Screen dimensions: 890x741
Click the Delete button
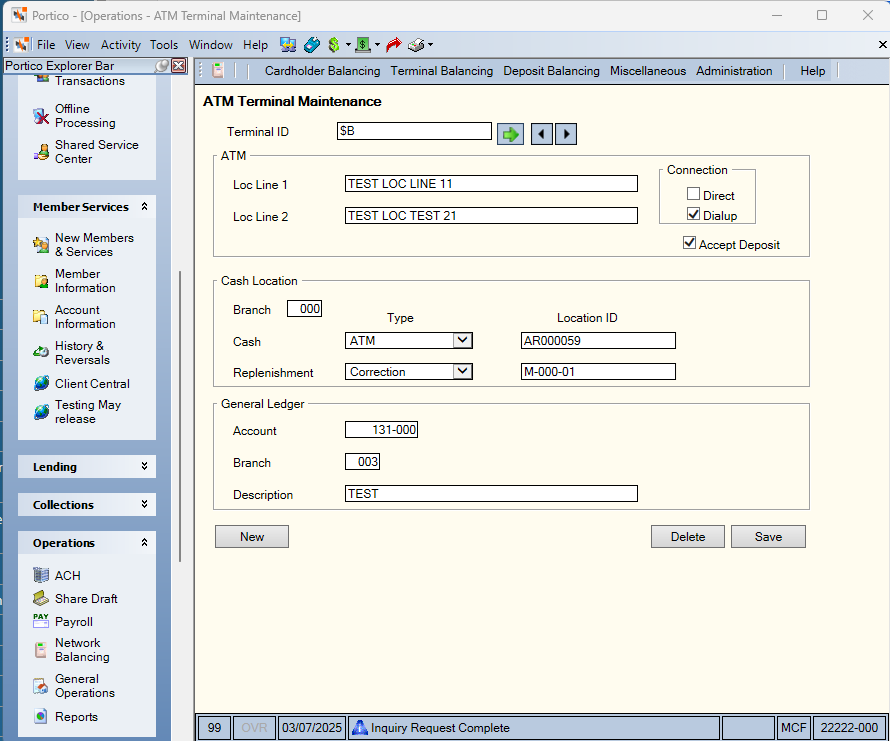[x=688, y=537]
